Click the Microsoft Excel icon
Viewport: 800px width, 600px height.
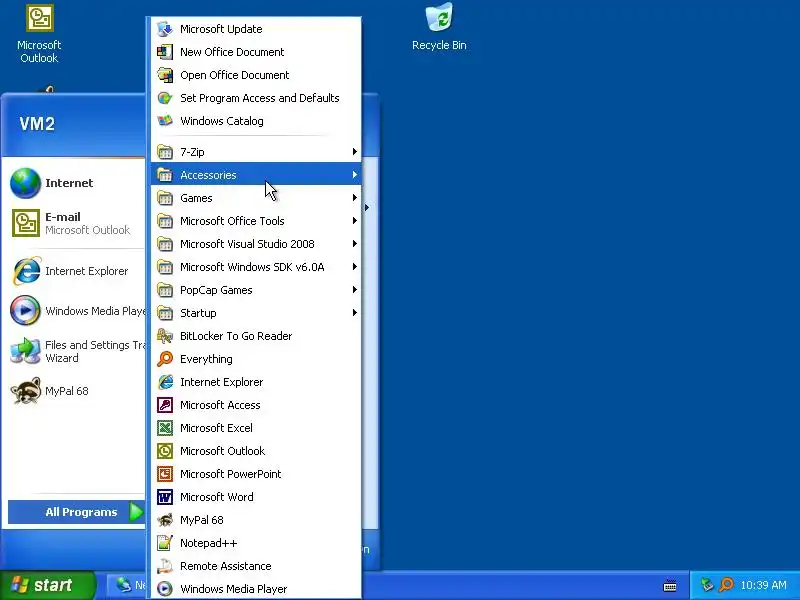pyautogui.click(x=164, y=428)
